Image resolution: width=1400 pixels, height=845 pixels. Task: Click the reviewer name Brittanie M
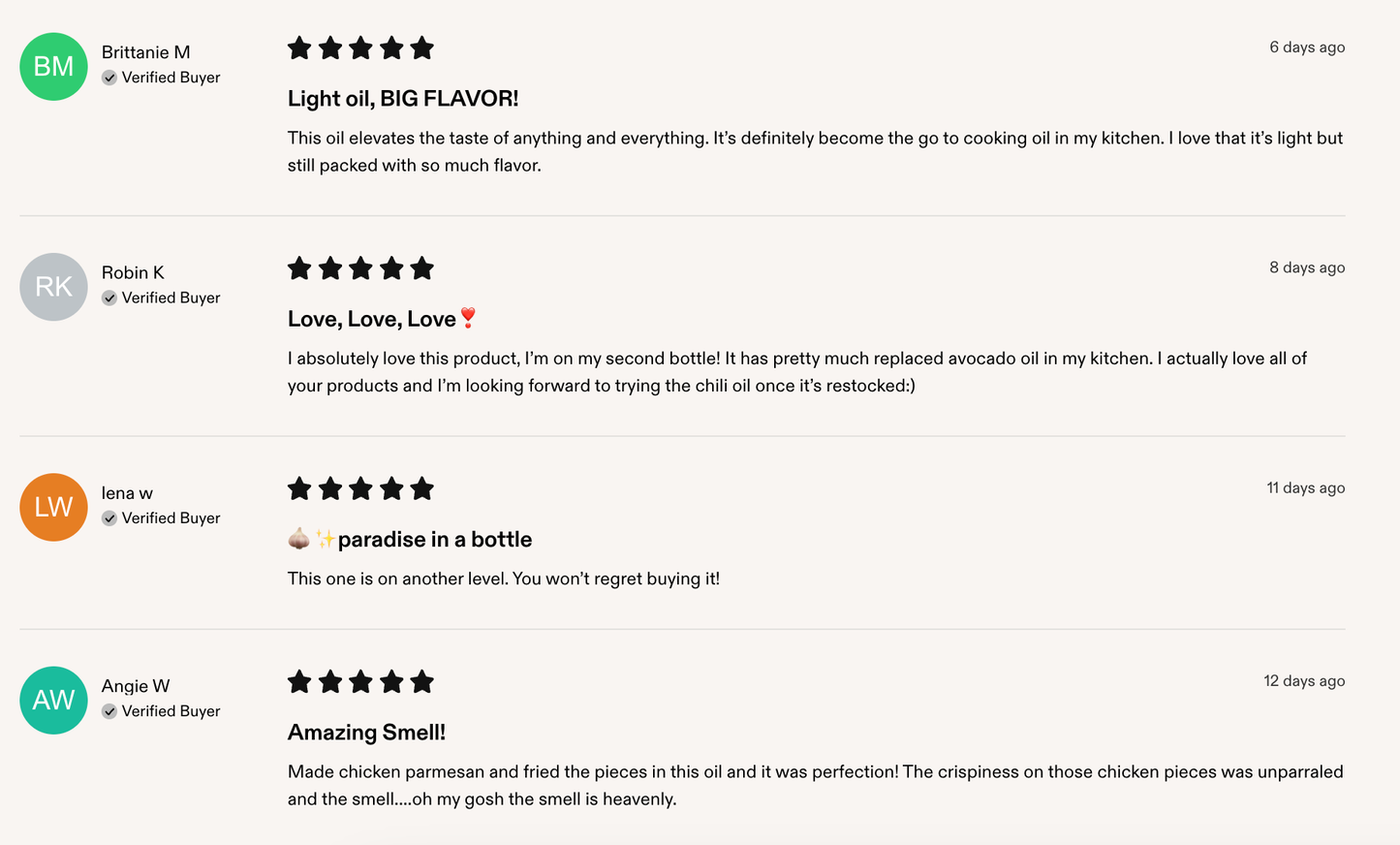(x=145, y=52)
